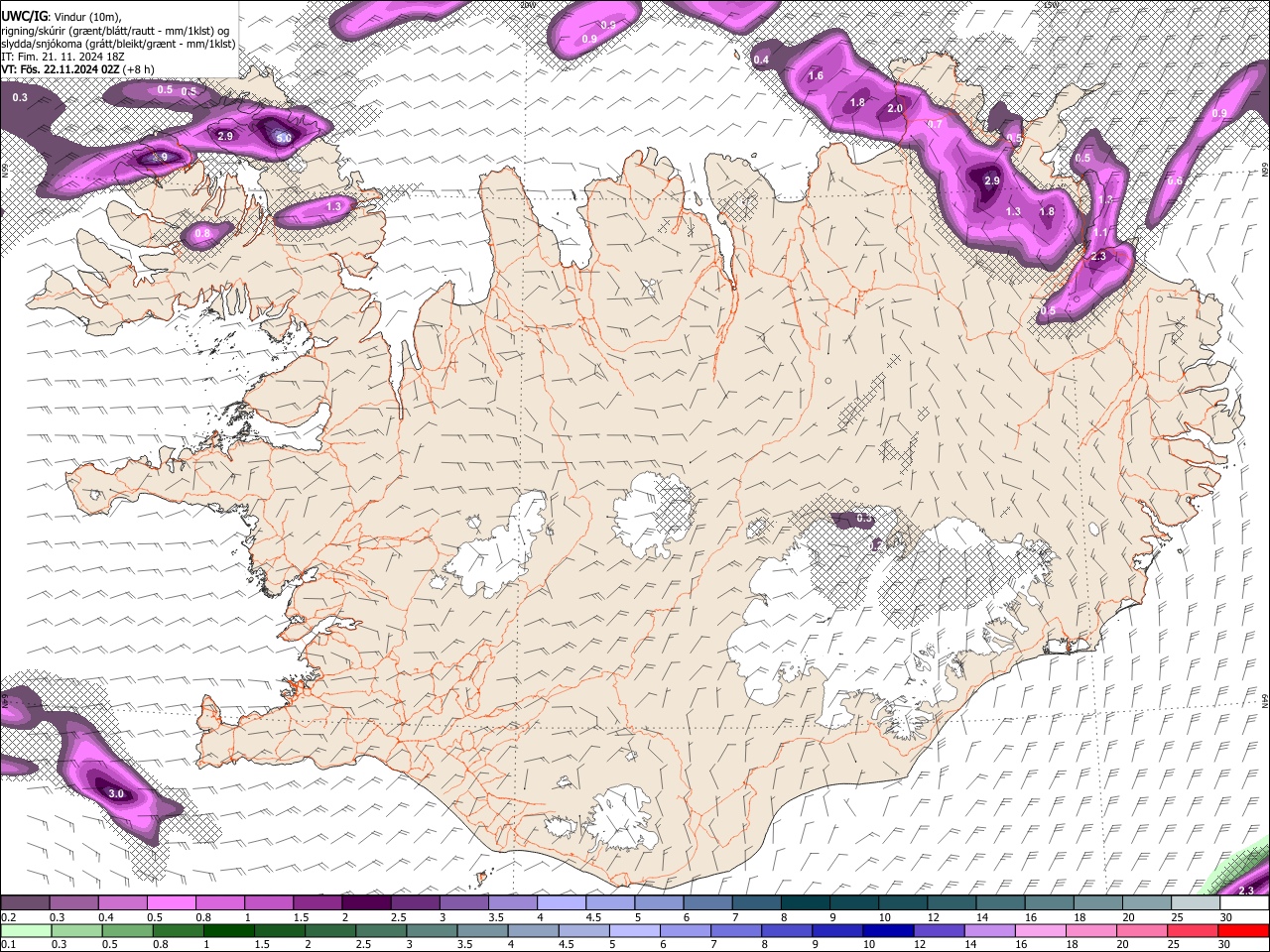Click the 0.8 label over the Westfjords

(x=202, y=234)
